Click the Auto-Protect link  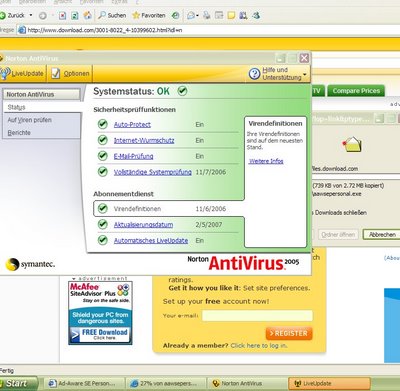pyautogui.click(x=132, y=124)
